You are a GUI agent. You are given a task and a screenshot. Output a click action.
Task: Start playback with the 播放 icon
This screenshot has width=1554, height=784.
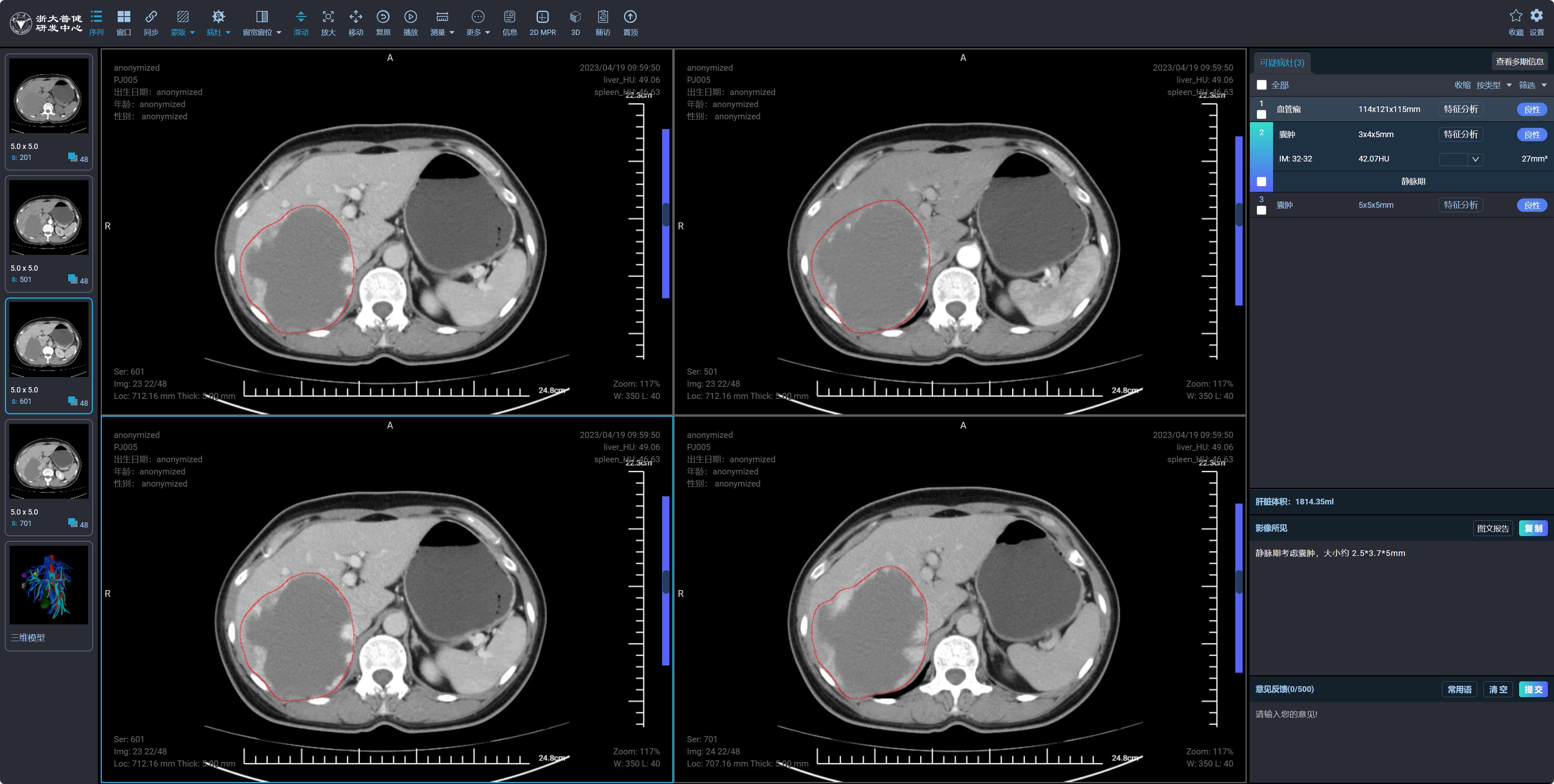(x=410, y=17)
